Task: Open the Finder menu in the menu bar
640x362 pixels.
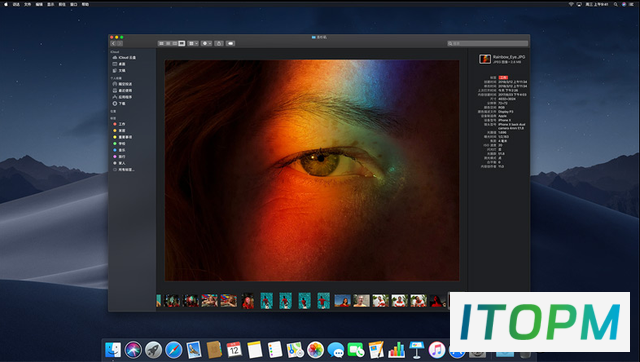Action: (16, 4)
